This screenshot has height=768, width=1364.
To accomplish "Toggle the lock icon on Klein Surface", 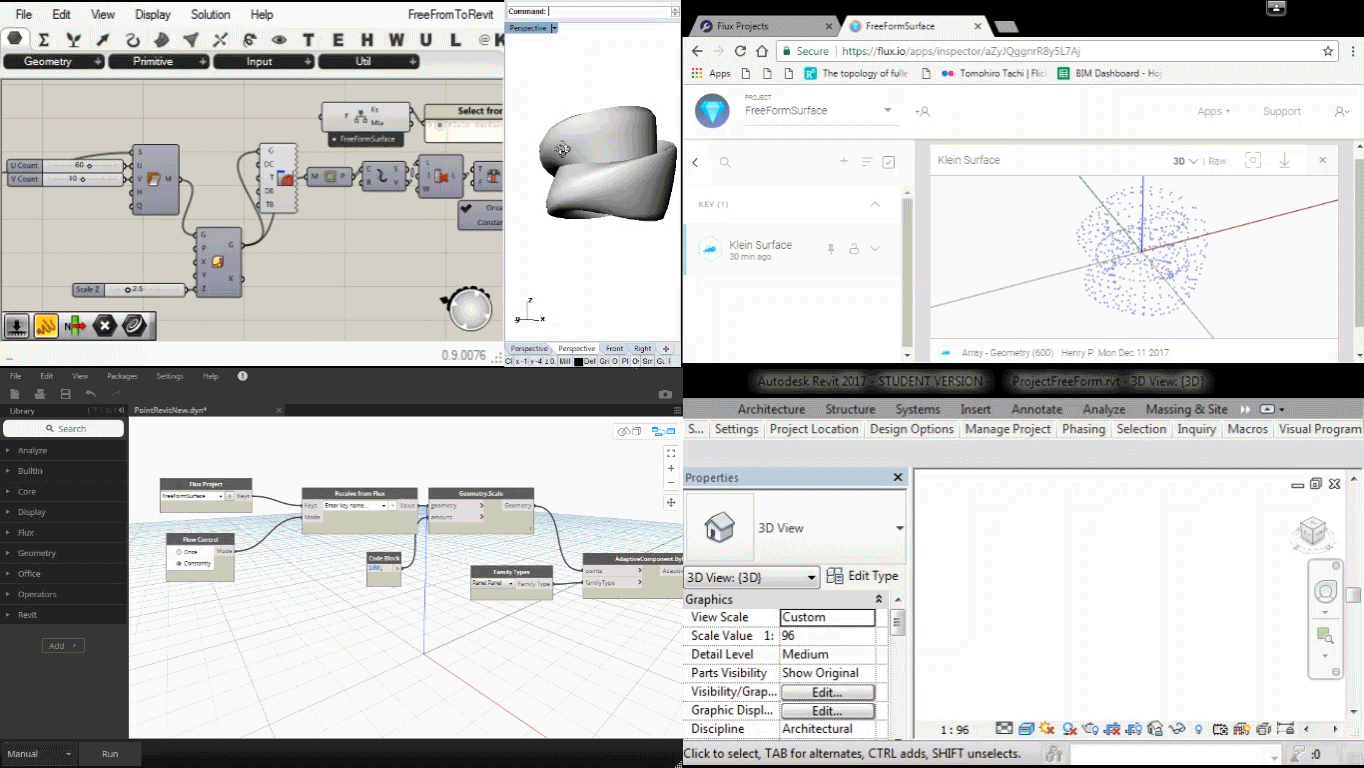I will 853,249.
